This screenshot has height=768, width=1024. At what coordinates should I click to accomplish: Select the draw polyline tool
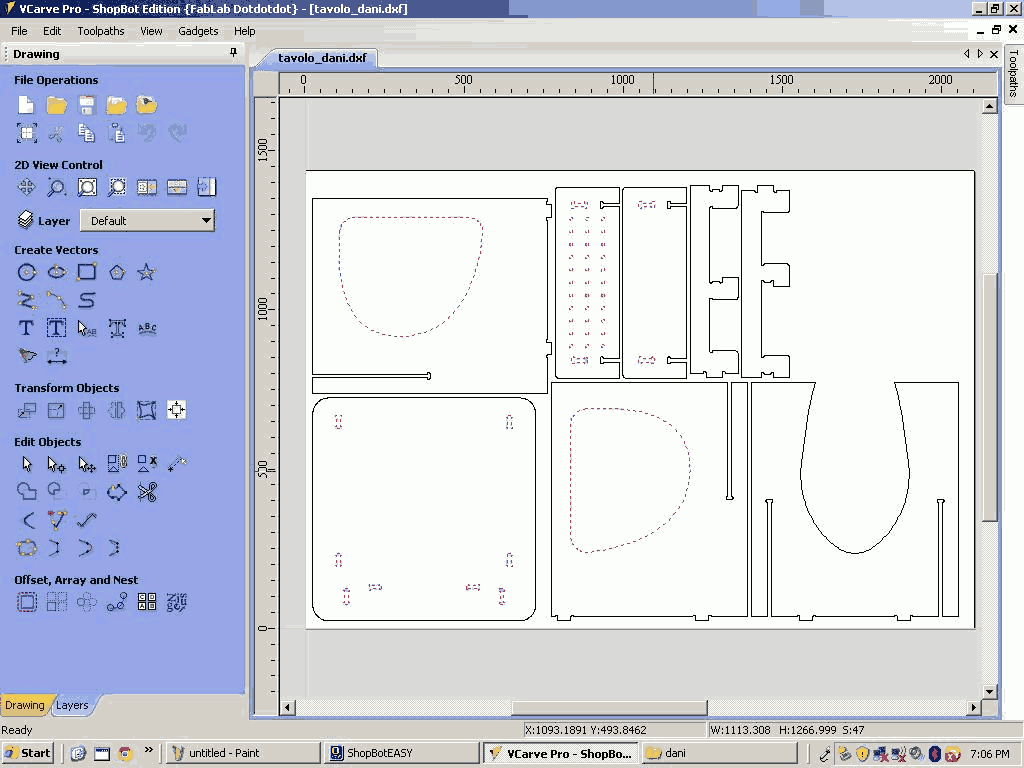click(26, 300)
